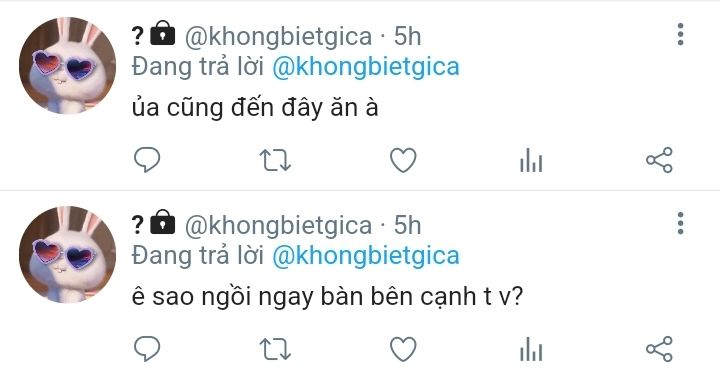
Task: Like the "ủa cũng đến đây ăn à" tweet
Action: [403, 160]
